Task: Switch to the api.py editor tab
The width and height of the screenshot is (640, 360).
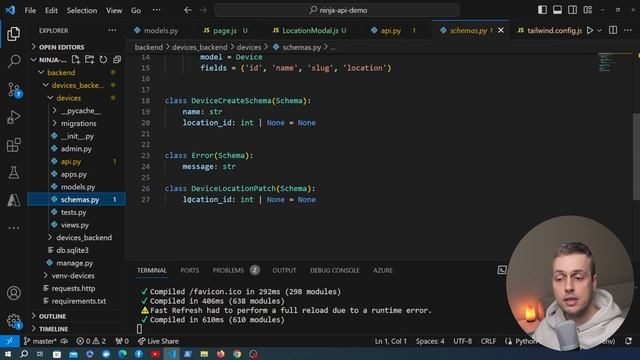Action: point(391,30)
